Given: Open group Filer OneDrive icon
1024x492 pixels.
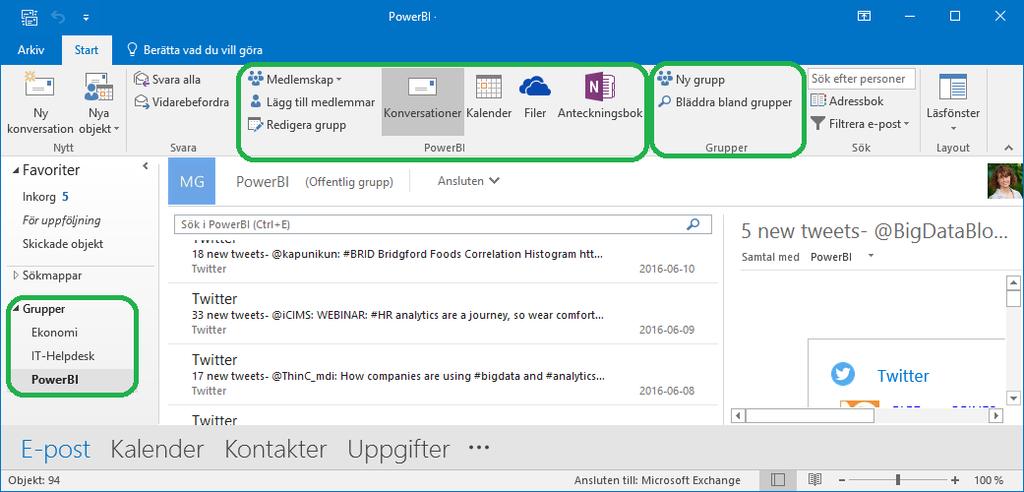Looking at the screenshot, I should click(535, 98).
